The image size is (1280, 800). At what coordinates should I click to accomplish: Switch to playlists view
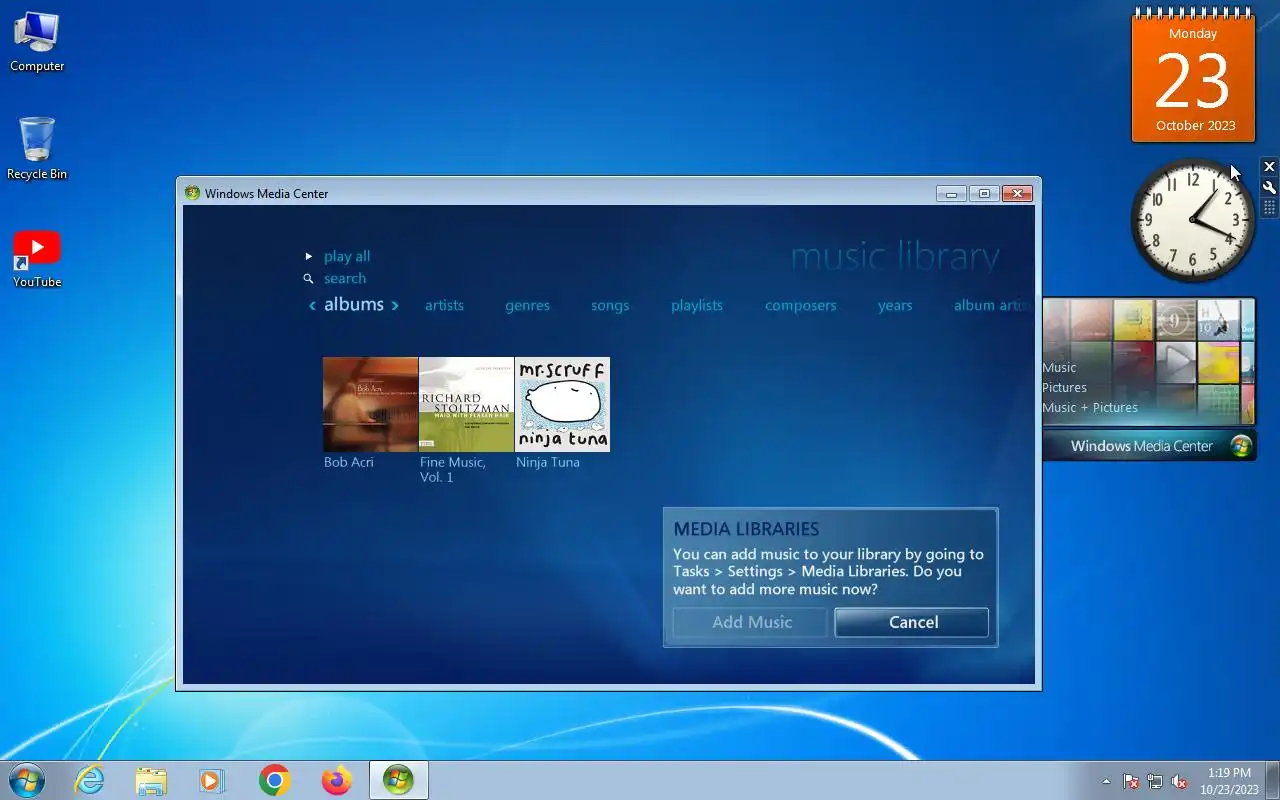point(697,306)
